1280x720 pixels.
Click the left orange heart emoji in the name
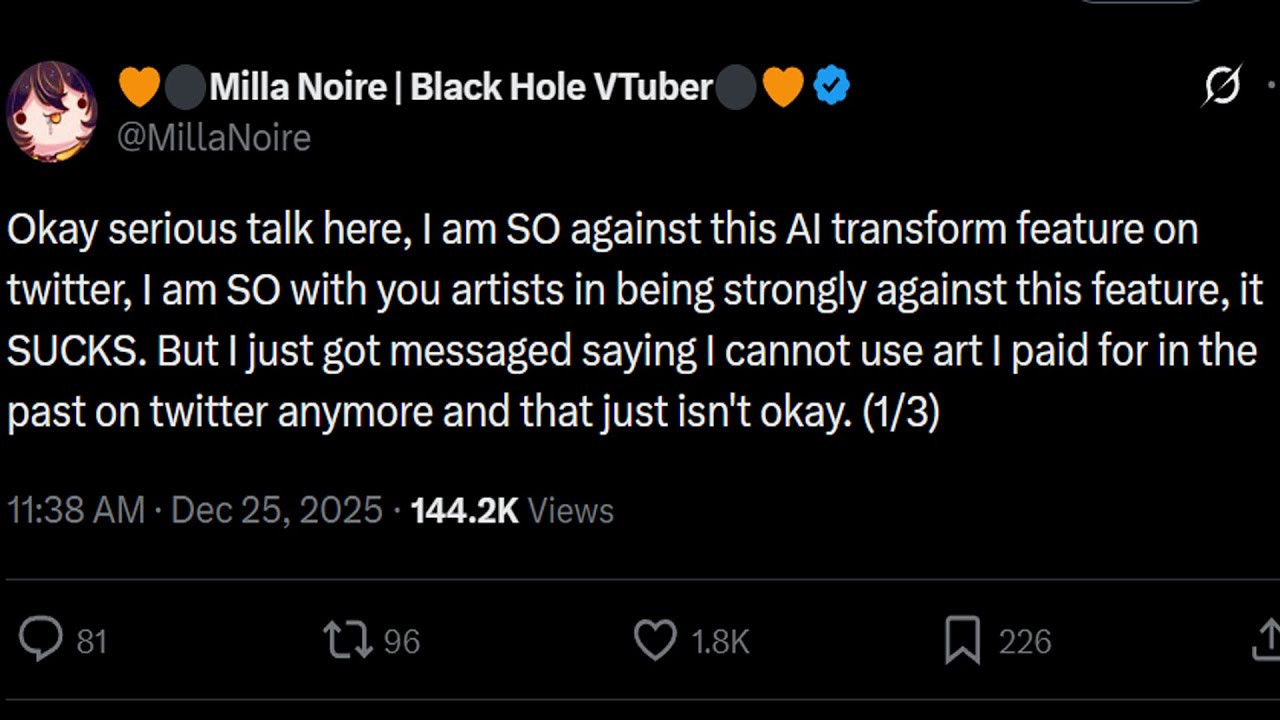tap(139, 87)
